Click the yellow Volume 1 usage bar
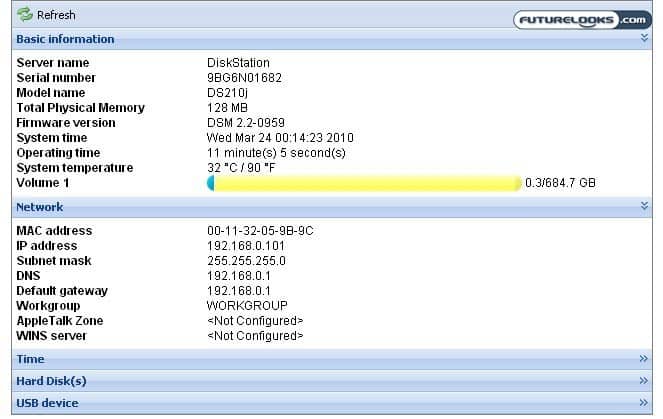Image resolution: width=663 pixels, height=419 pixels. click(x=364, y=183)
